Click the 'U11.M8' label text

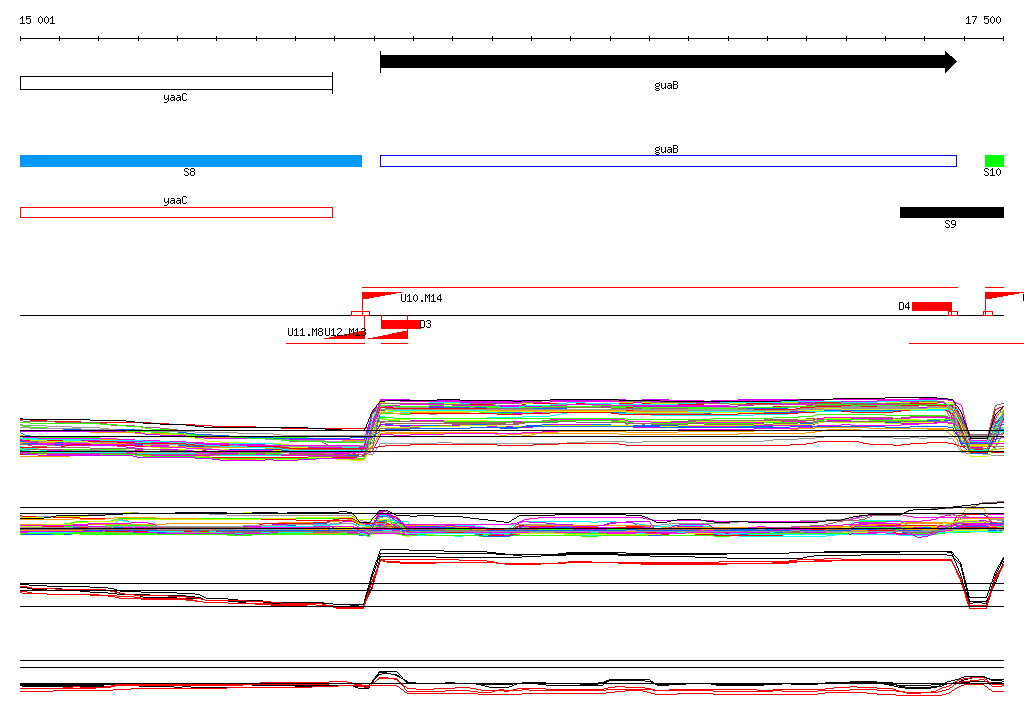[305, 333]
